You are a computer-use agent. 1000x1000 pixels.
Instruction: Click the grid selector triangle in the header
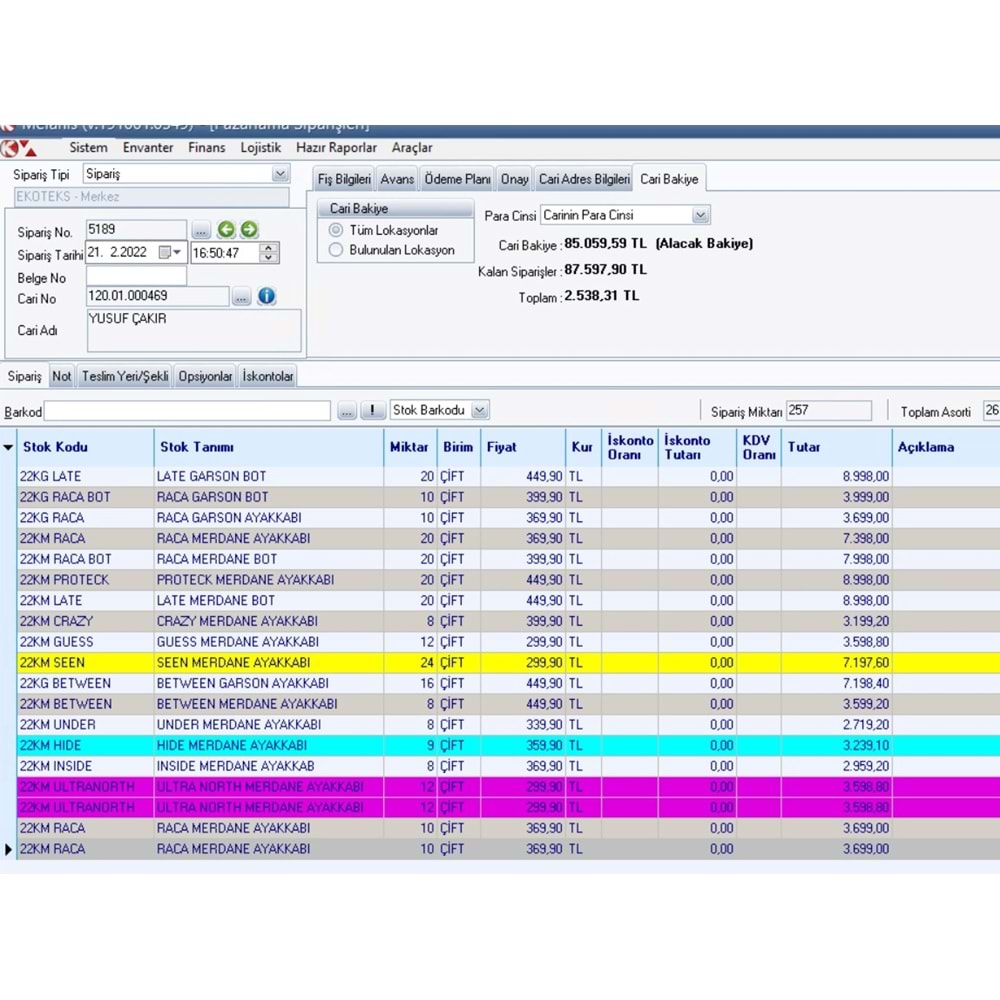[x=8, y=448]
